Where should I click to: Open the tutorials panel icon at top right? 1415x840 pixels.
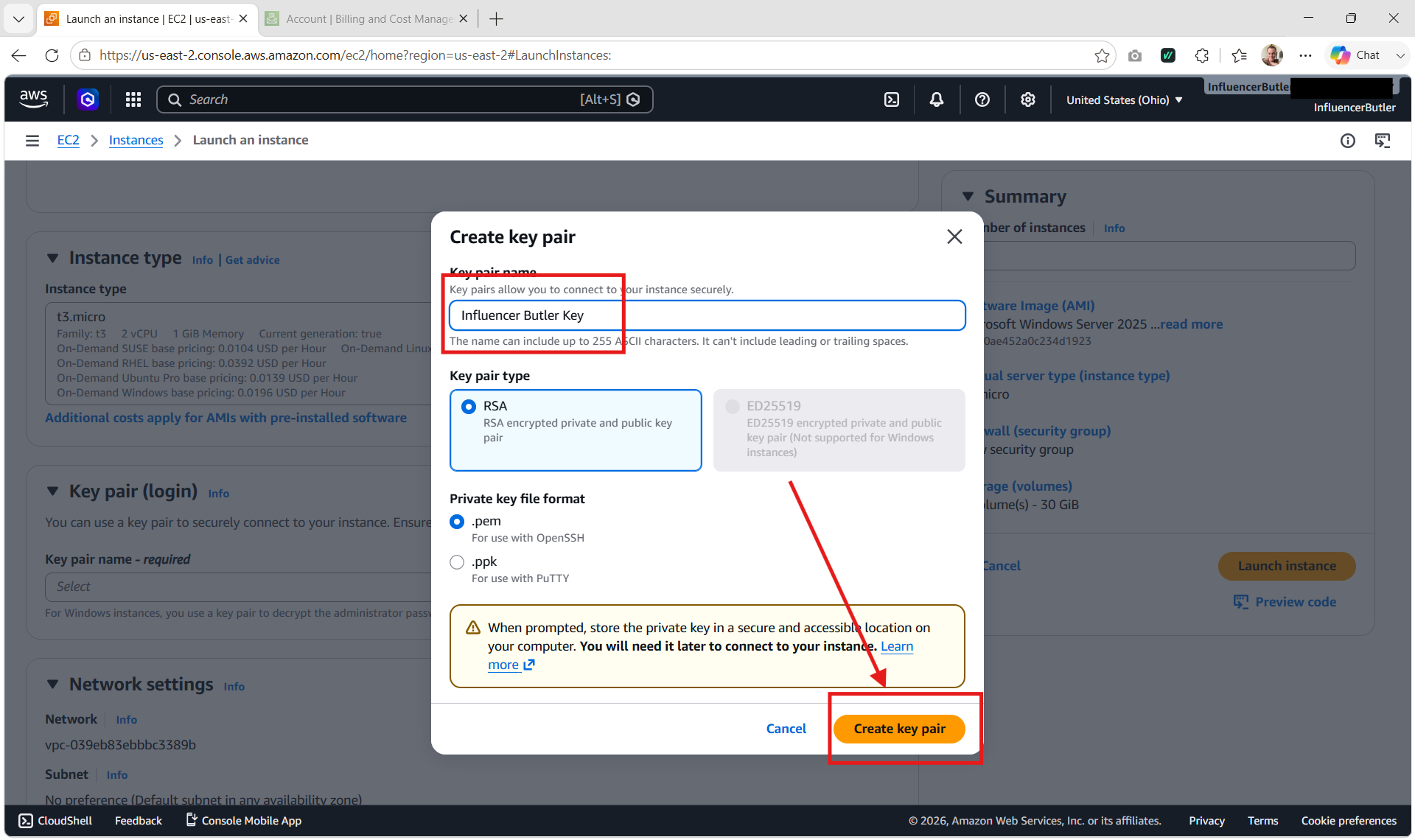tap(1383, 141)
